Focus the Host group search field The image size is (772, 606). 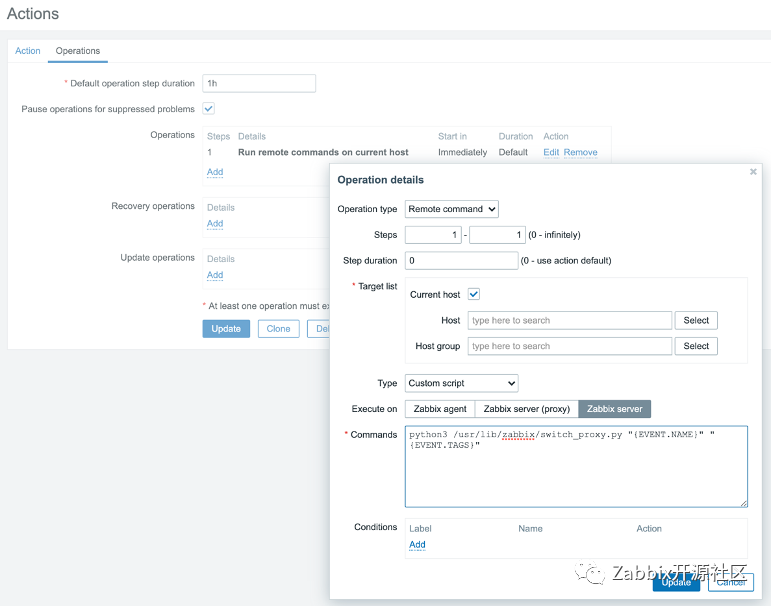point(570,346)
